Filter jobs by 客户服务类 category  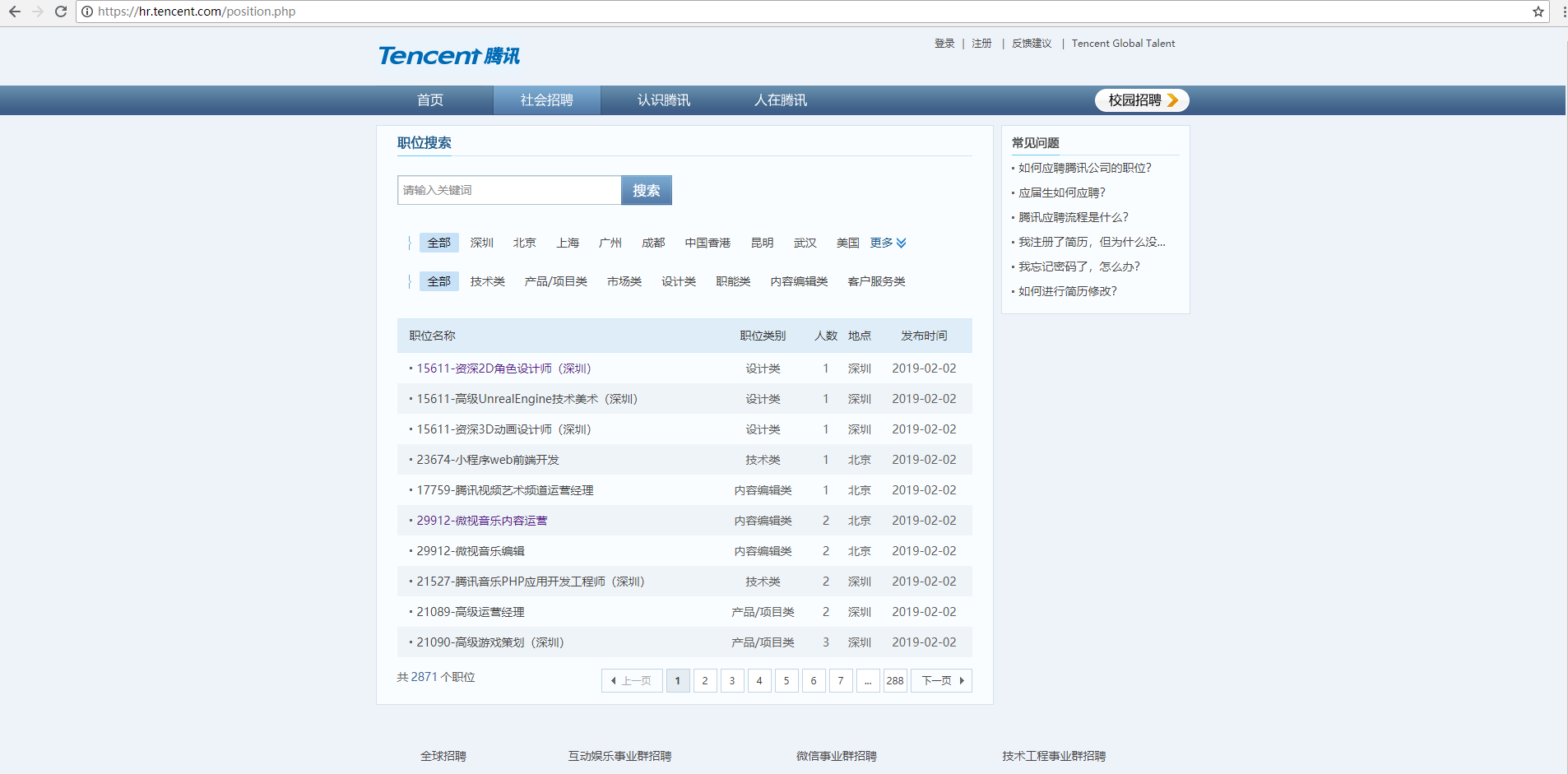[876, 281]
